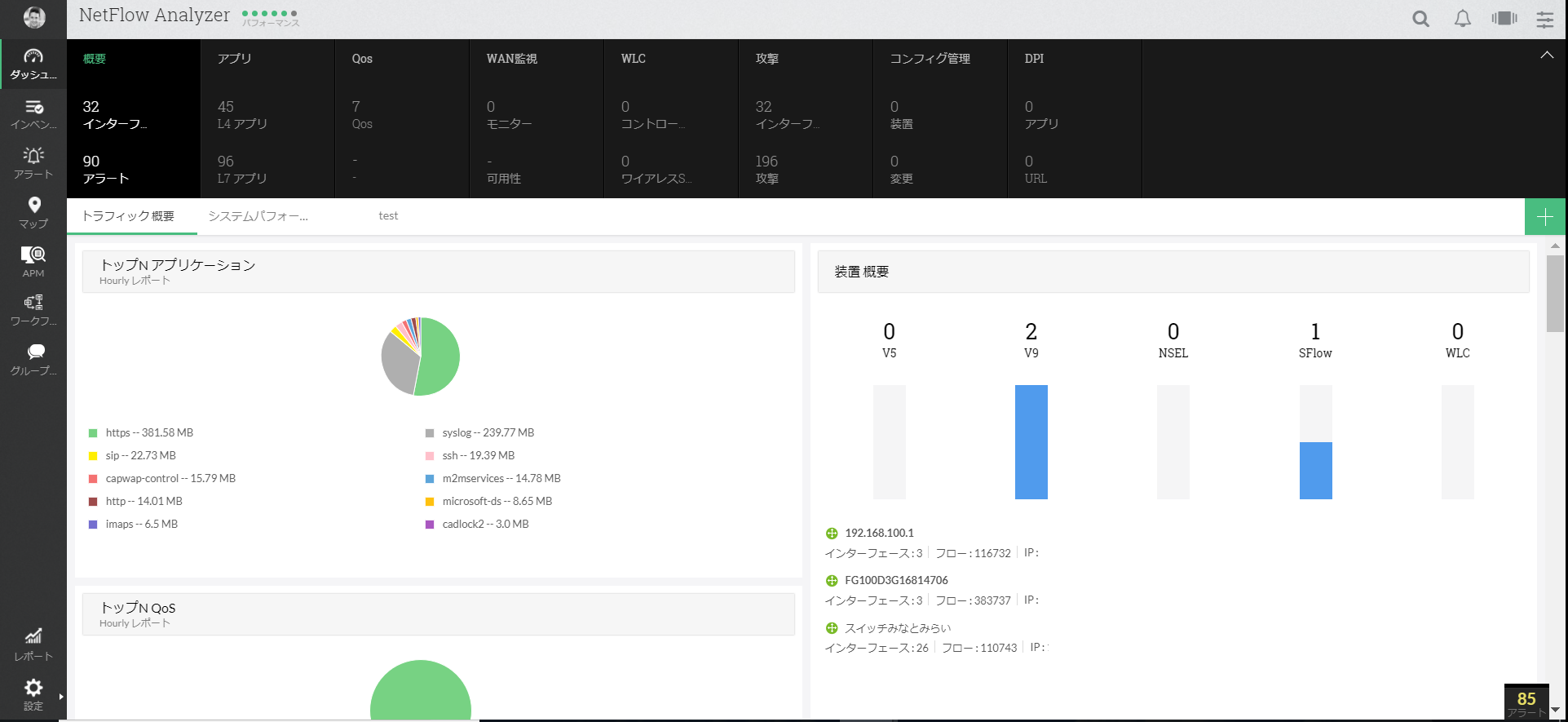This screenshot has height=722, width=1568.
Task: Click the battery-like icon in header
Action: point(1504,18)
